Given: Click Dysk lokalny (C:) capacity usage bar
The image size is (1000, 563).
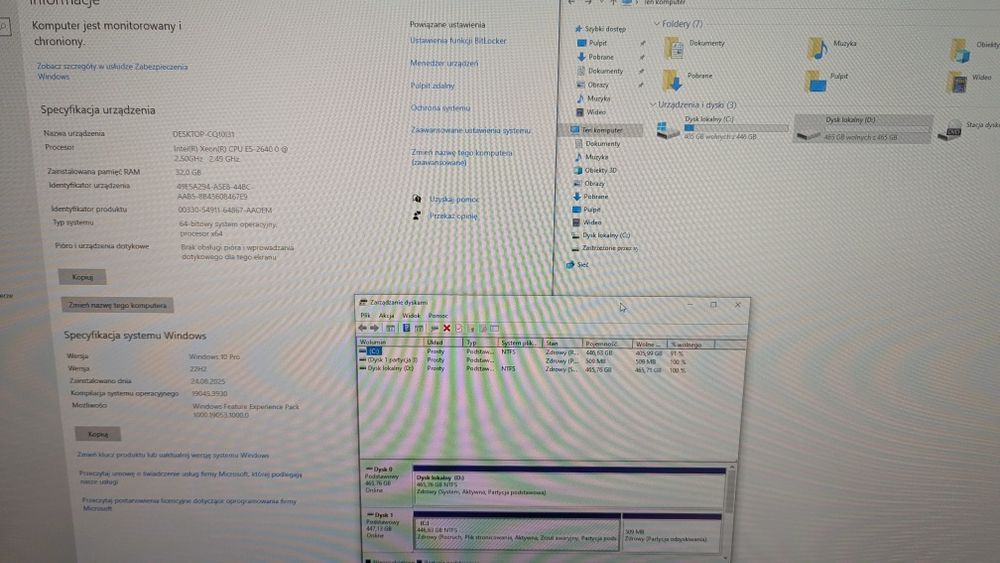Looking at the screenshot, I should click(736, 128).
